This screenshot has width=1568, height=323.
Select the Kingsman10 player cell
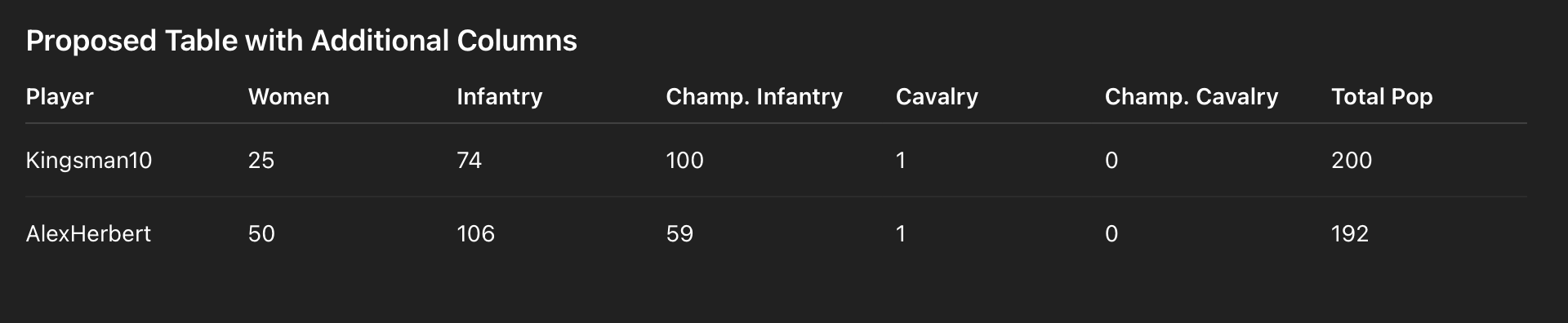coord(89,161)
